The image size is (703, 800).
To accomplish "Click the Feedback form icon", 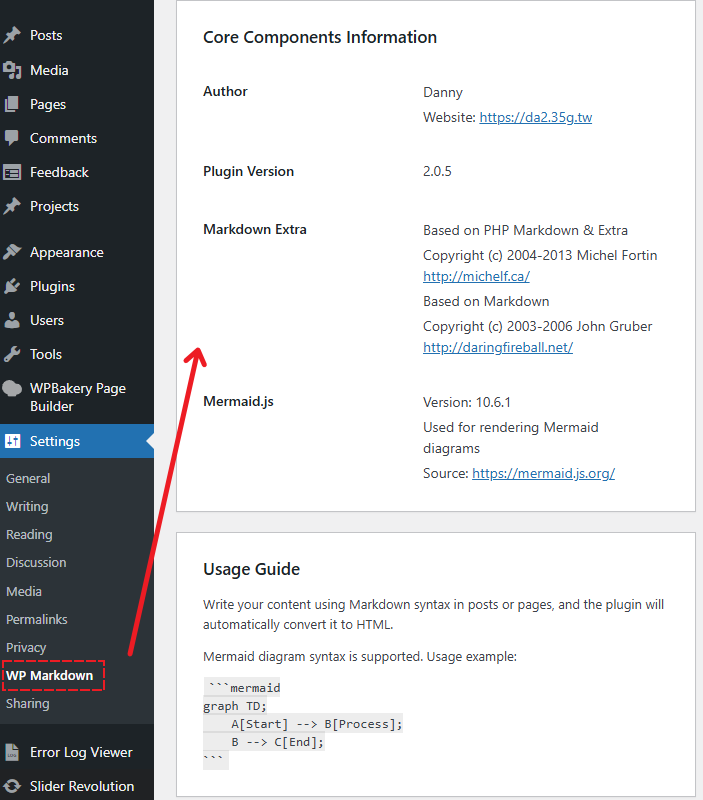I will 12,172.
